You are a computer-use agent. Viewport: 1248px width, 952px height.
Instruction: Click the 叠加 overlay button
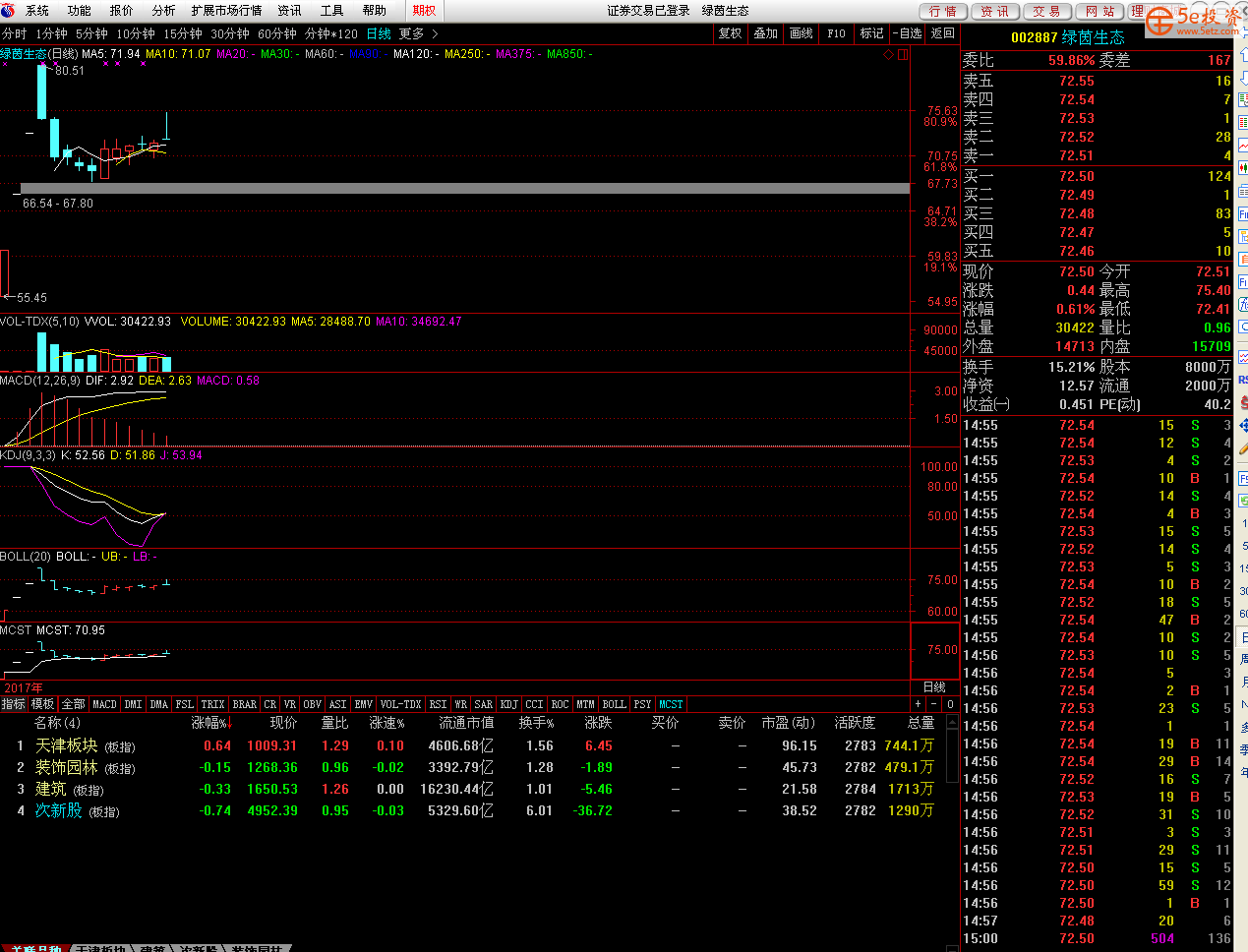[766, 33]
